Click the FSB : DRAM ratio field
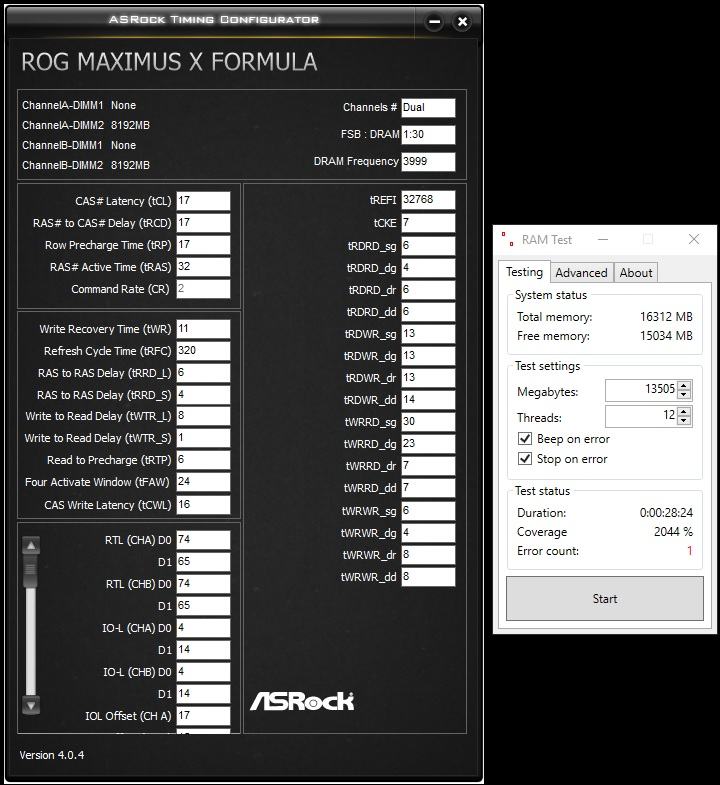 (x=429, y=135)
